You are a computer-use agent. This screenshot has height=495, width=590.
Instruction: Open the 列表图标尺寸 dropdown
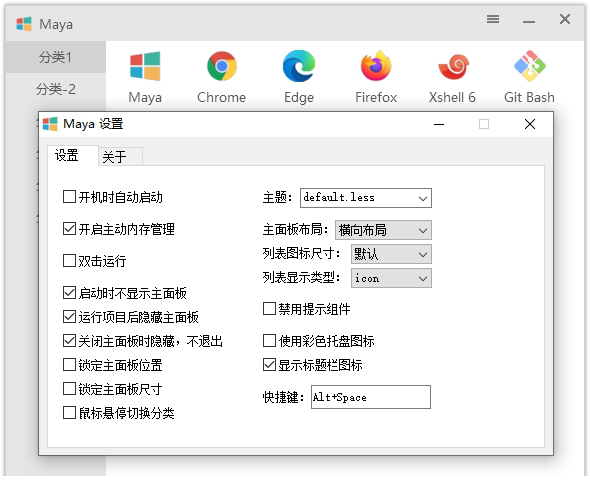(x=391, y=254)
